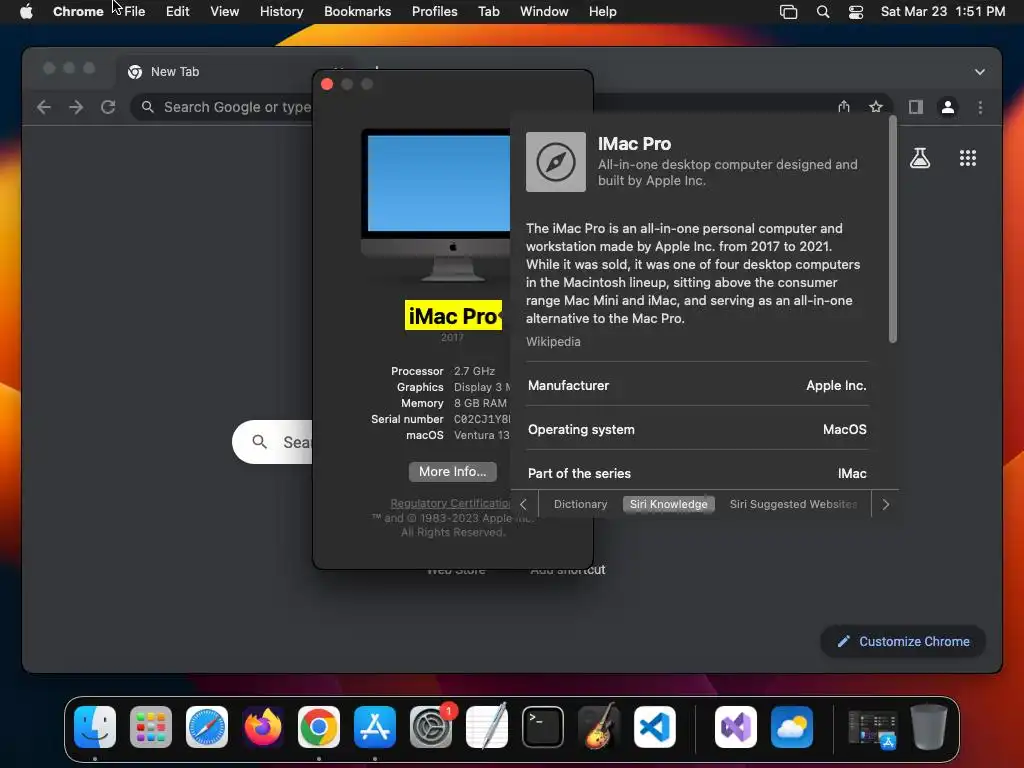Open System Settings in the Dock
1024x768 pixels.
(x=431, y=727)
